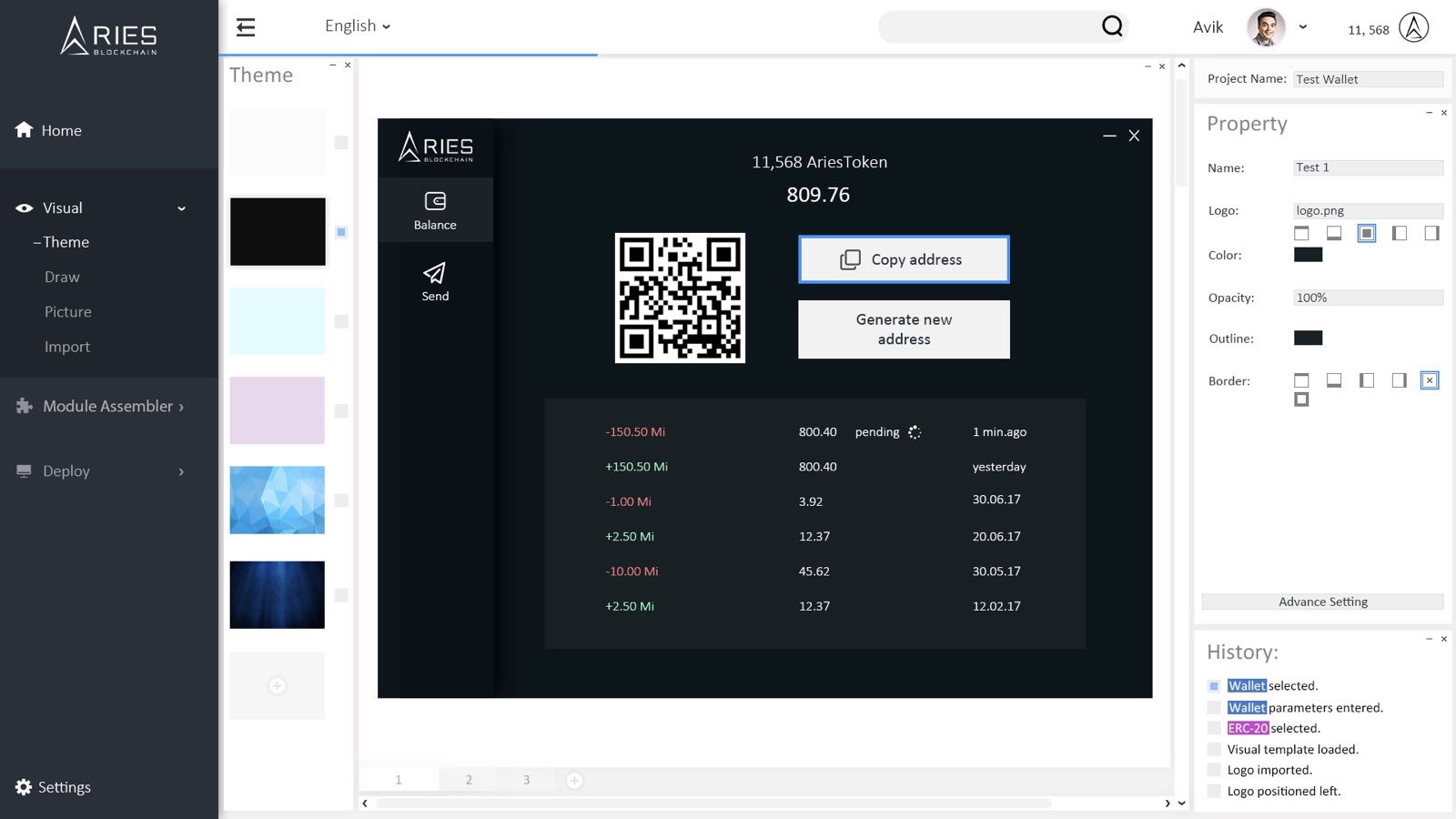Apply top border icon
This screenshot has width=1456, height=819.
1301,380
